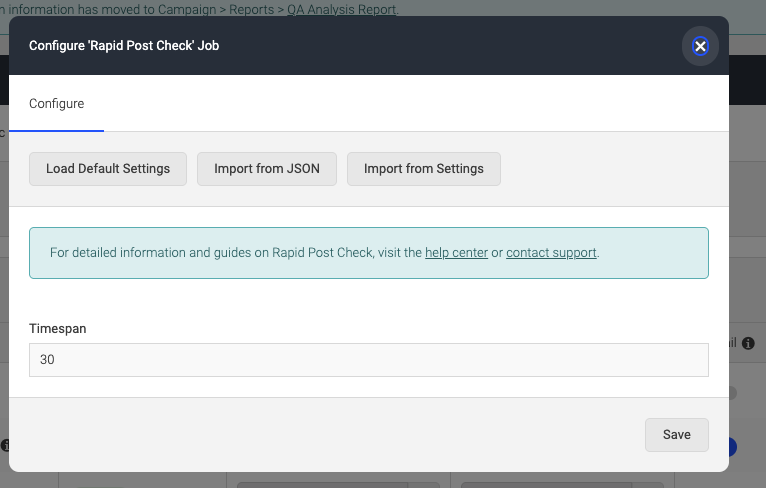Close the Rapid Post Check dialog
Screen dimensions: 766x488
[700, 46]
